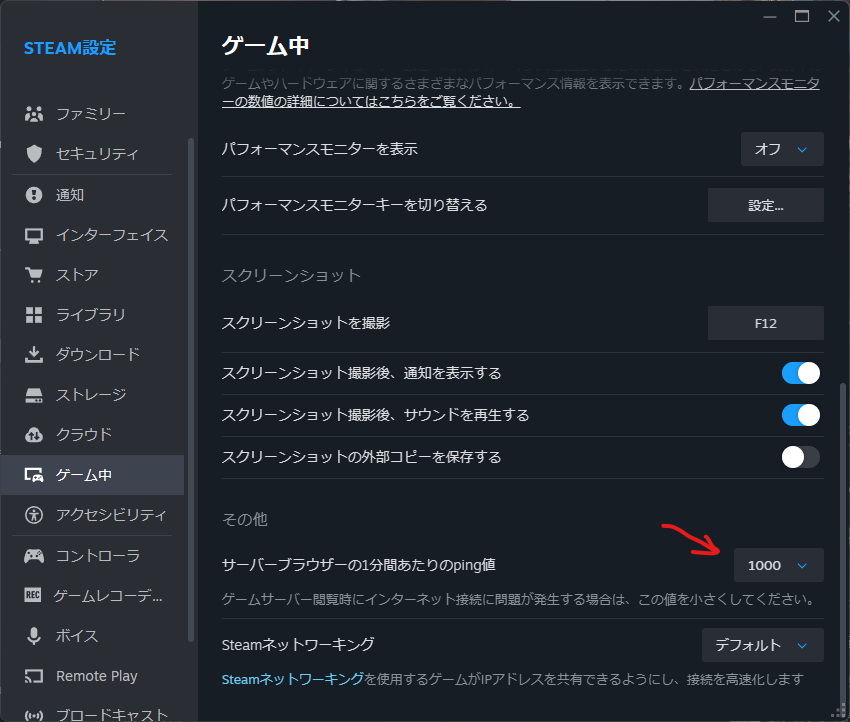This screenshot has width=850, height=722.
Task: Open ダウンロード settings
Action: pyautogui.click(x=92, y=354)
